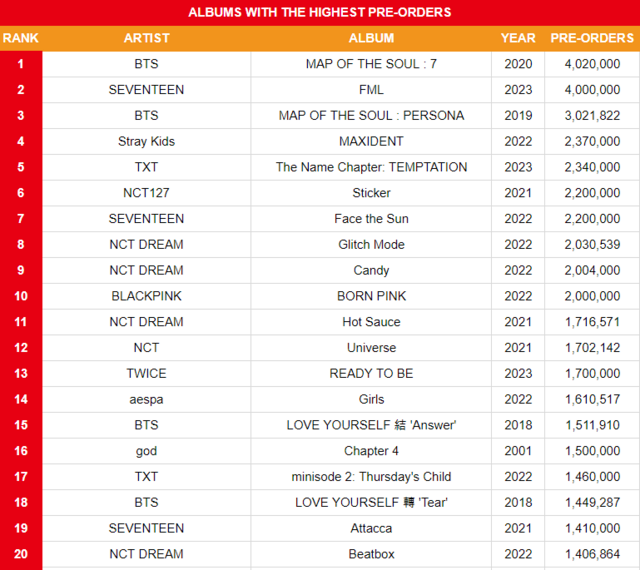The width and height of the screenshot is (640, 570).
Task: Click the RANK column header
Action: 20,38
